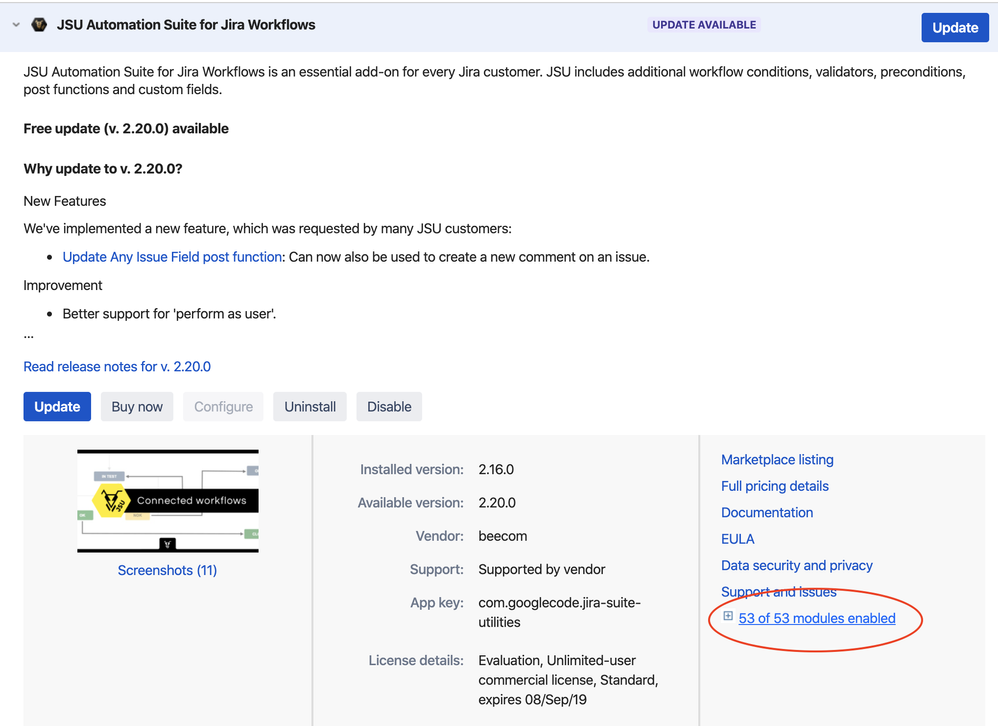Open Read release notes for v. 2.20.0
Viewport: 998px width, 726px height.
tap(117, 366)
